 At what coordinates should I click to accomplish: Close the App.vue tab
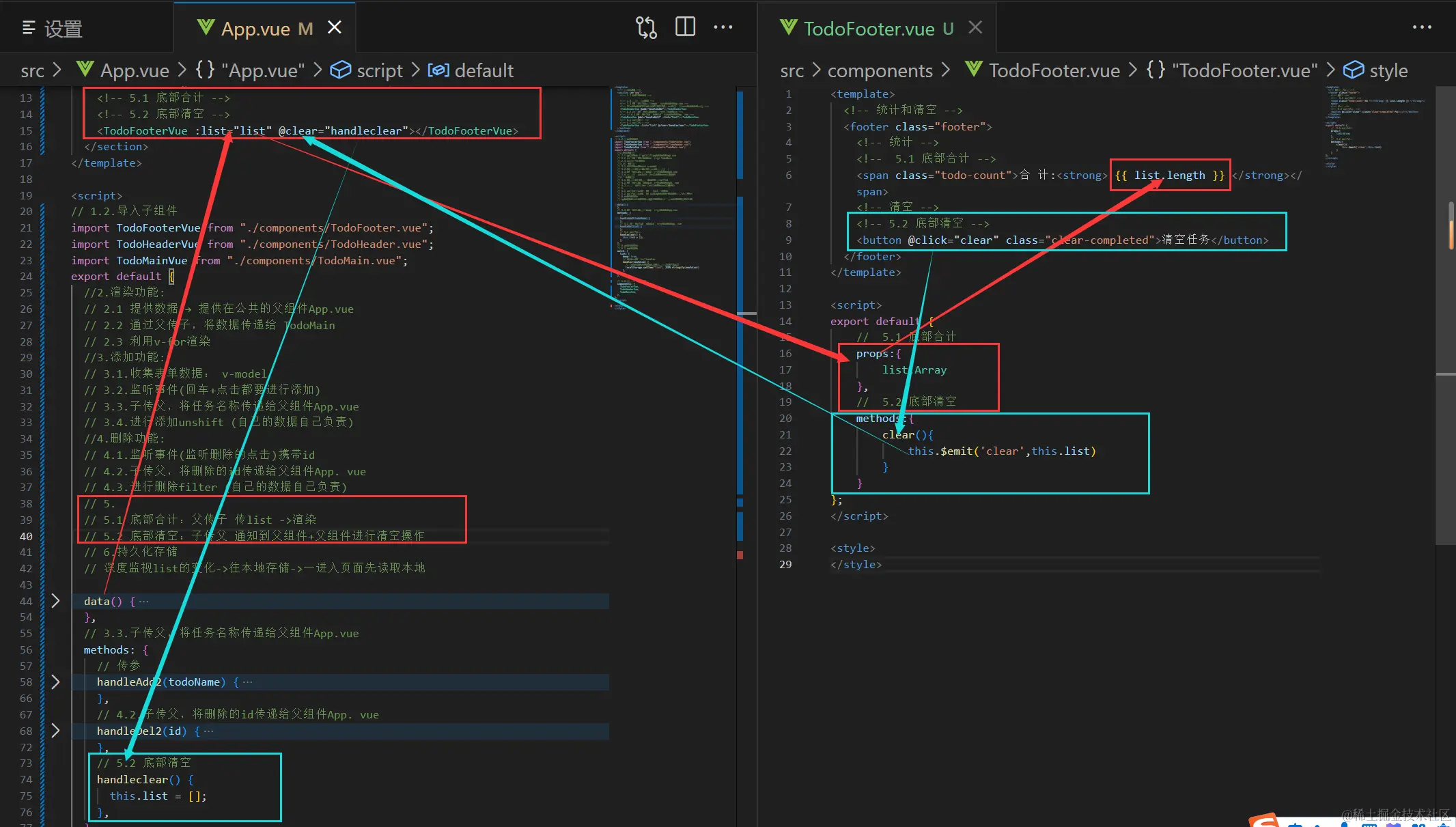tap(335, 27)
